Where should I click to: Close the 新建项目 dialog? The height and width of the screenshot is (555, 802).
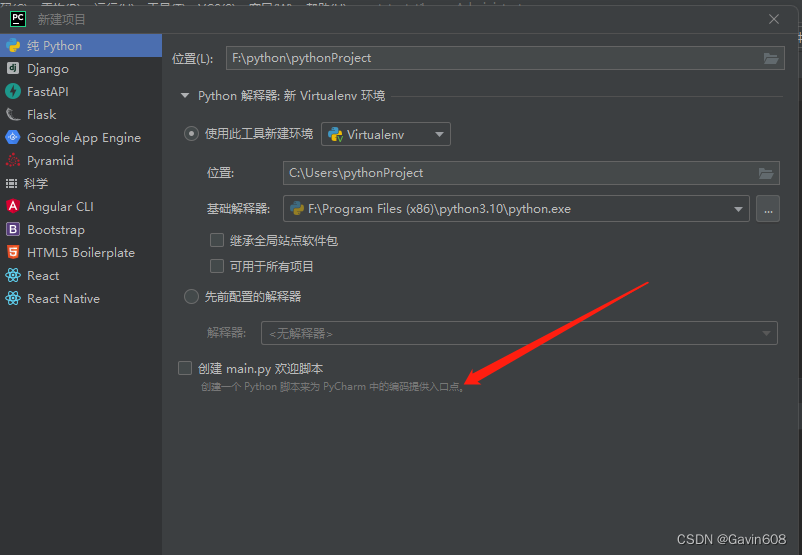(x=774, y=19)
